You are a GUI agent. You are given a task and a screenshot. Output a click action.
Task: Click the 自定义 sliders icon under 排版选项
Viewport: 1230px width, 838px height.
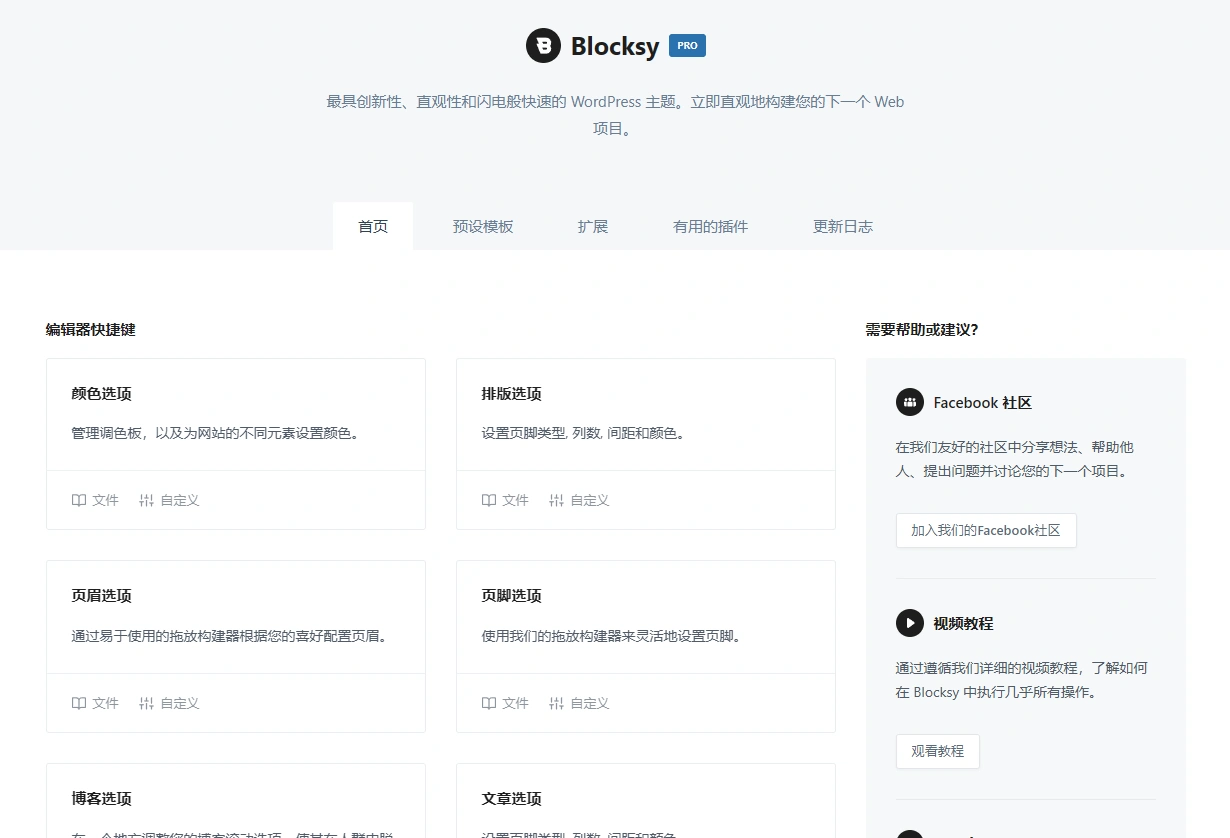tap(556, 500)
